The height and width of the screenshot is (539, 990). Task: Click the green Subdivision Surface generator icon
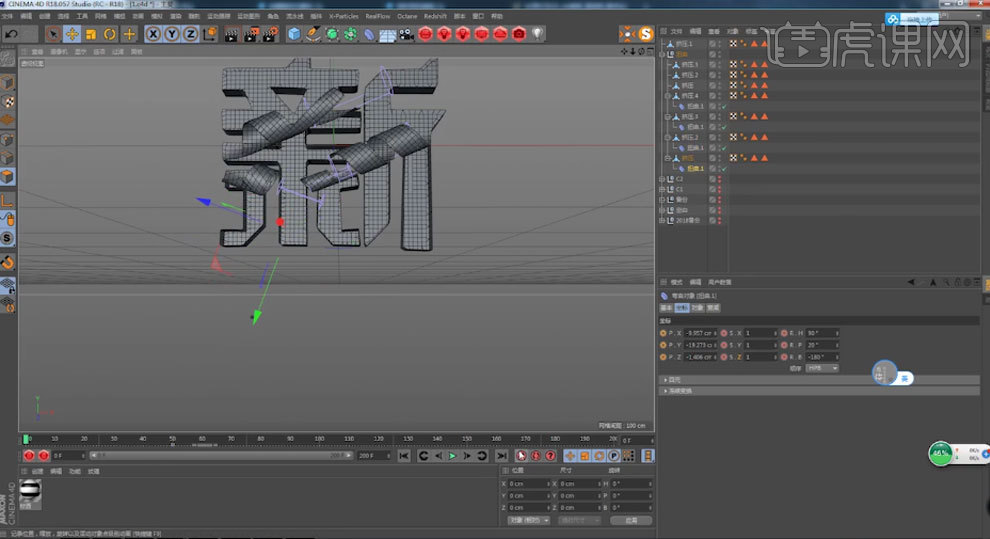[x=332, y=34]
